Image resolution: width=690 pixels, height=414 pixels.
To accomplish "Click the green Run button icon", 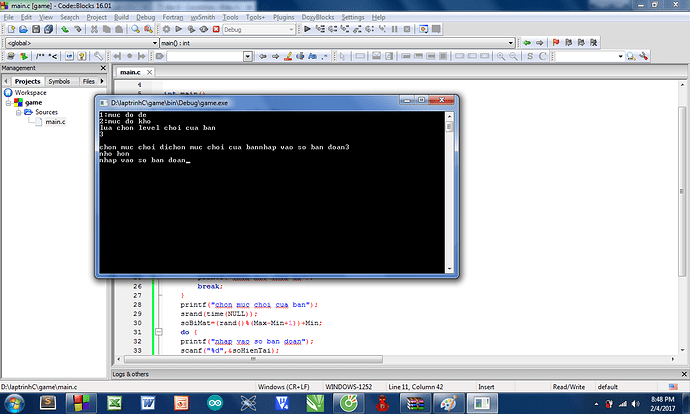I will point(180,30).
